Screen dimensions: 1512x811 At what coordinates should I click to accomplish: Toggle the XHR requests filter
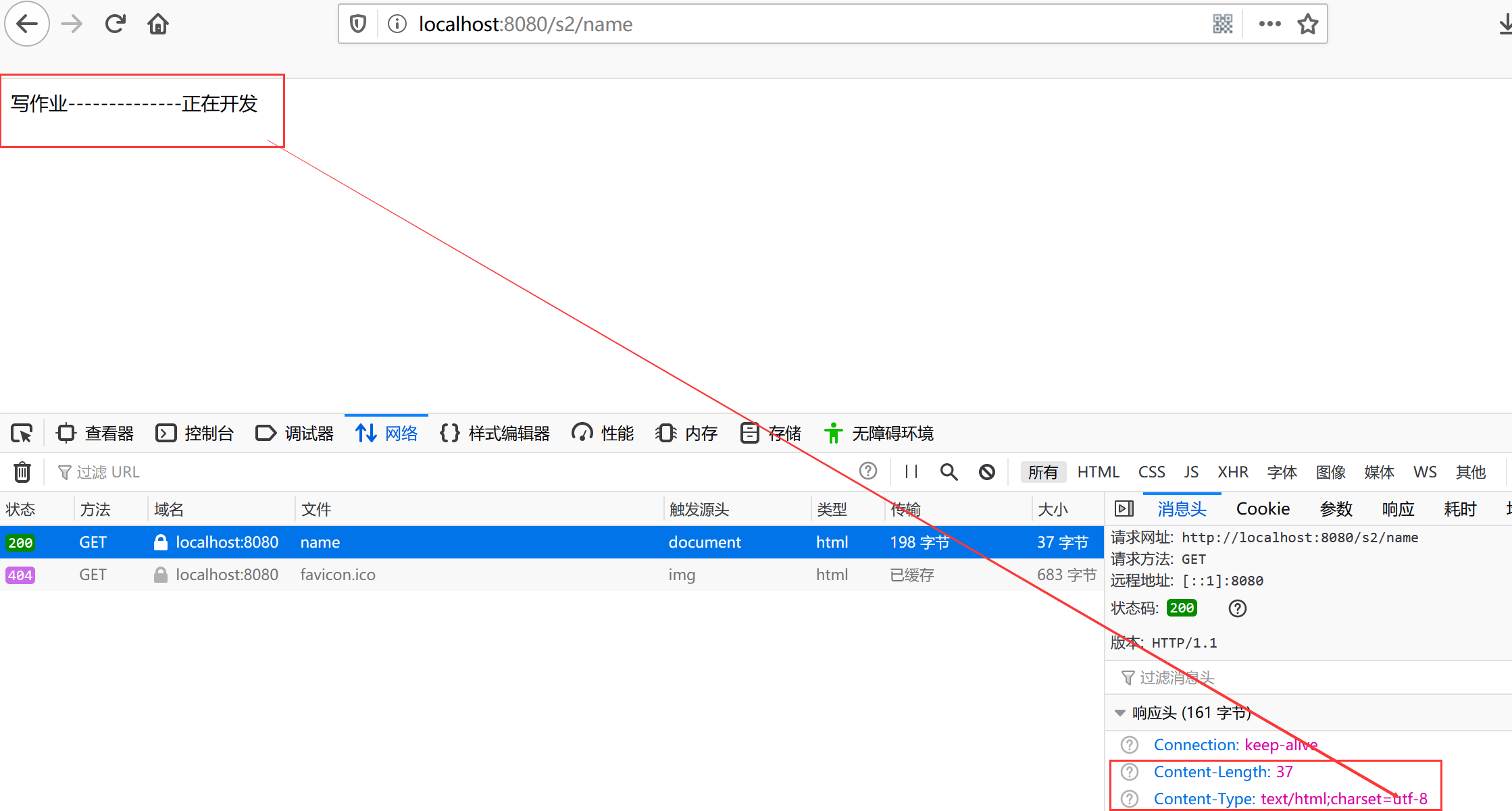1234,471
